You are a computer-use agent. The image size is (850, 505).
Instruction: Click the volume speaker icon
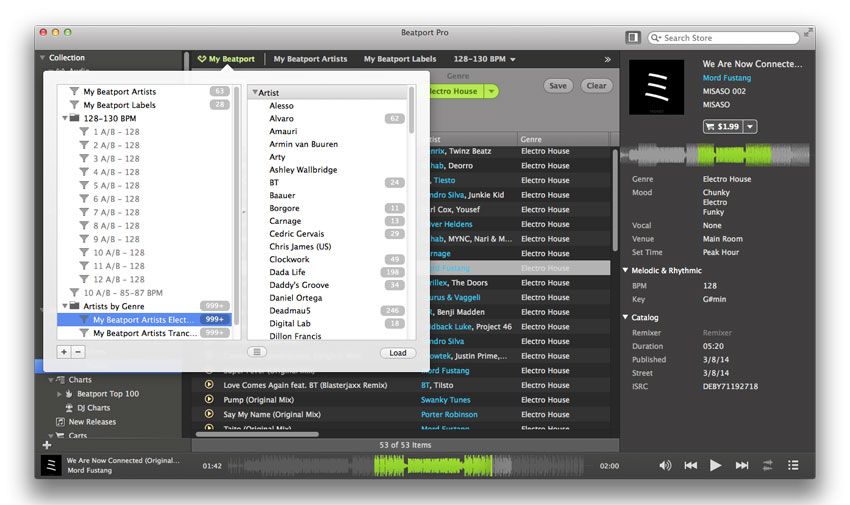click(665, 465)
